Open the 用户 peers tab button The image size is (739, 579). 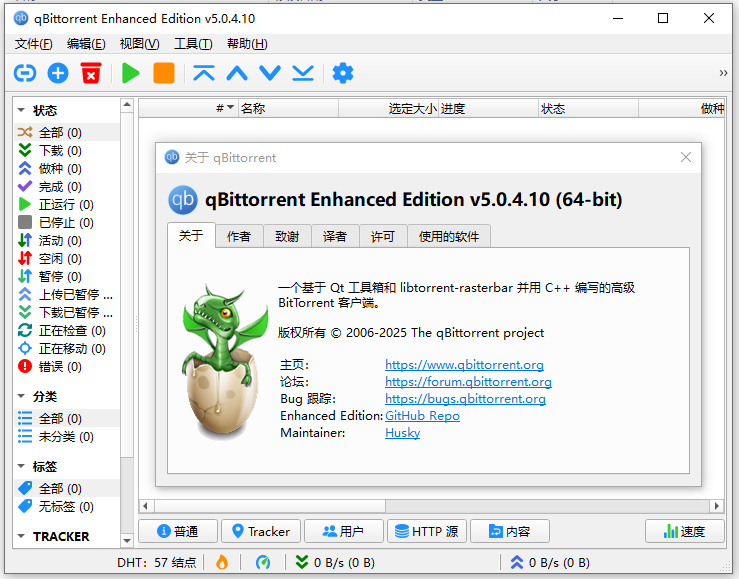click(x=344, y=531)
